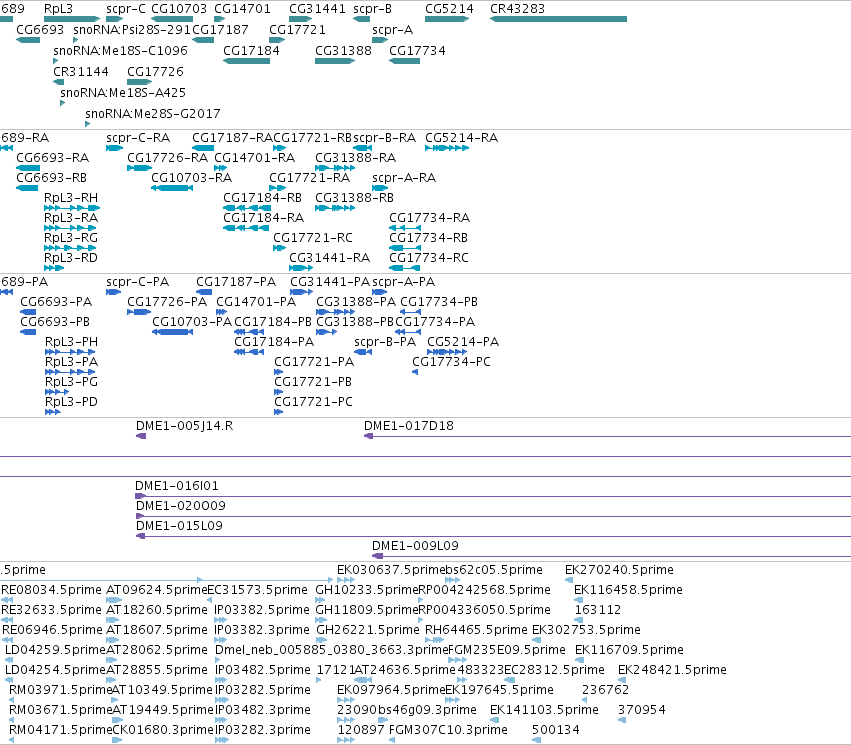This screenshot has width=851, height=745.
Task: Select BAC clone DME1-017D18
Action: tap(409, 426)
